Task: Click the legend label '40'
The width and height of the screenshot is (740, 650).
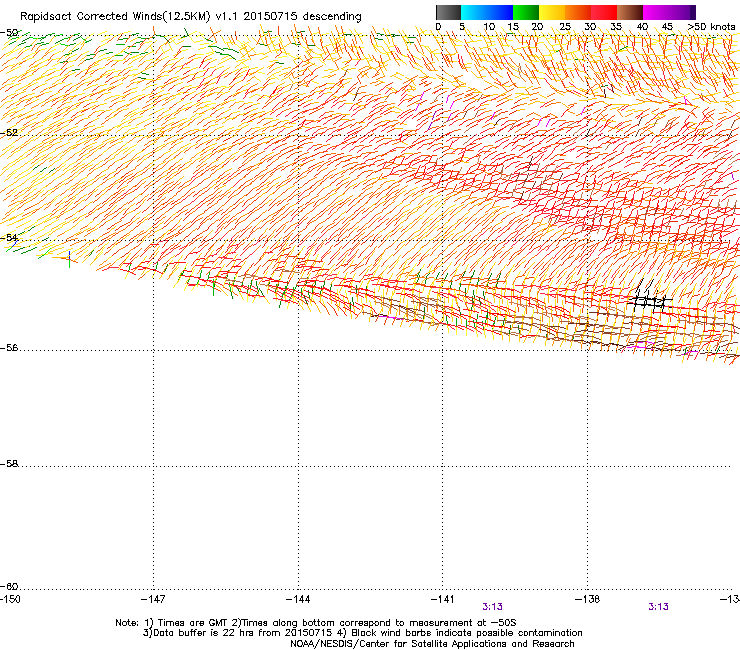Action: pyautogui.click(x=642, y=27)
